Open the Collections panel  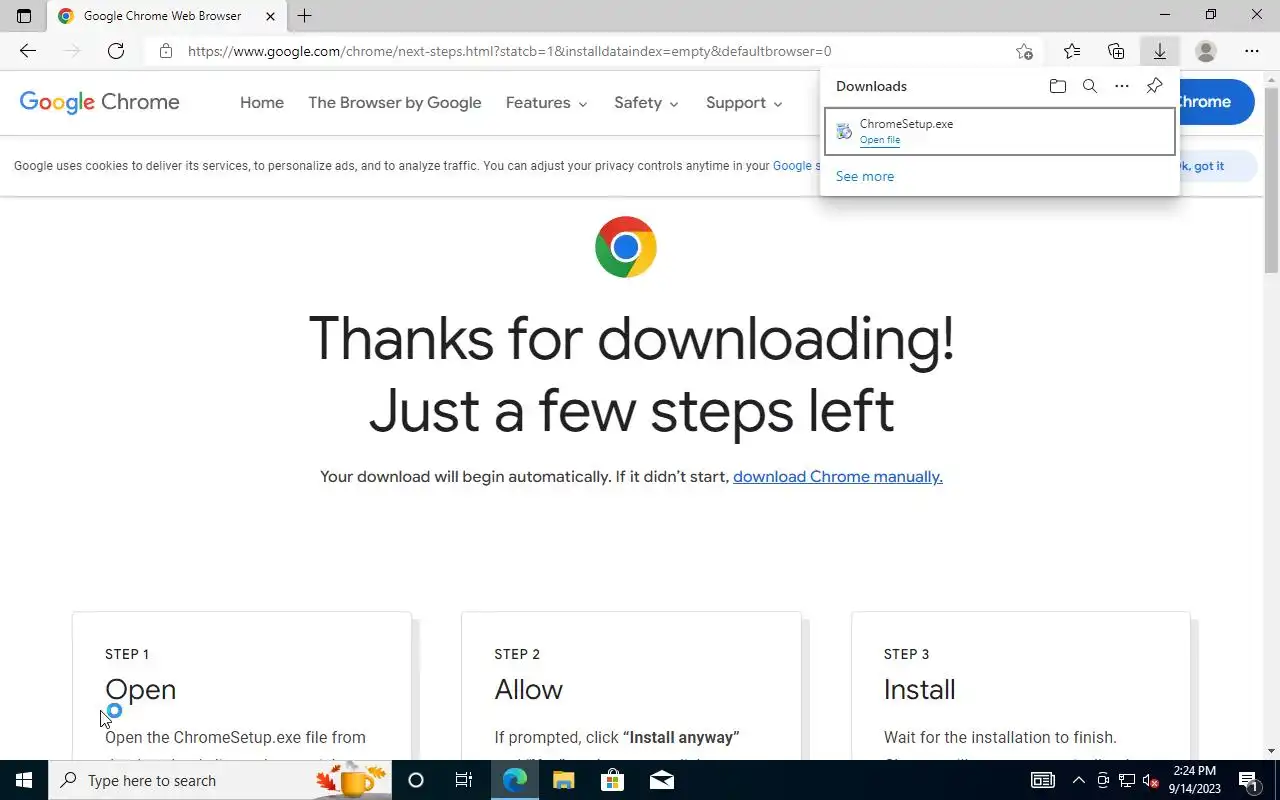(x=1116, y=51)
